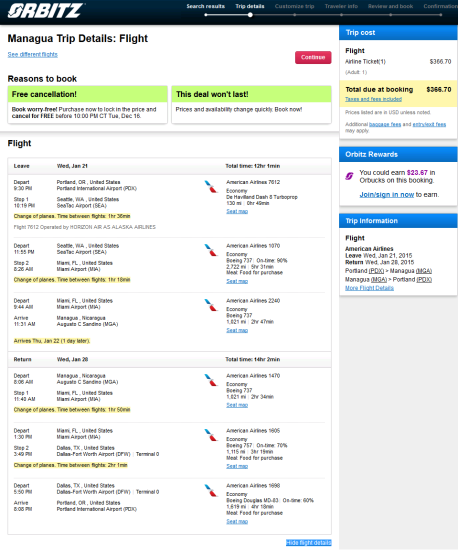The image size is (458, 550).
Task: Expand More Flight Details link
Action: point(369,288)
